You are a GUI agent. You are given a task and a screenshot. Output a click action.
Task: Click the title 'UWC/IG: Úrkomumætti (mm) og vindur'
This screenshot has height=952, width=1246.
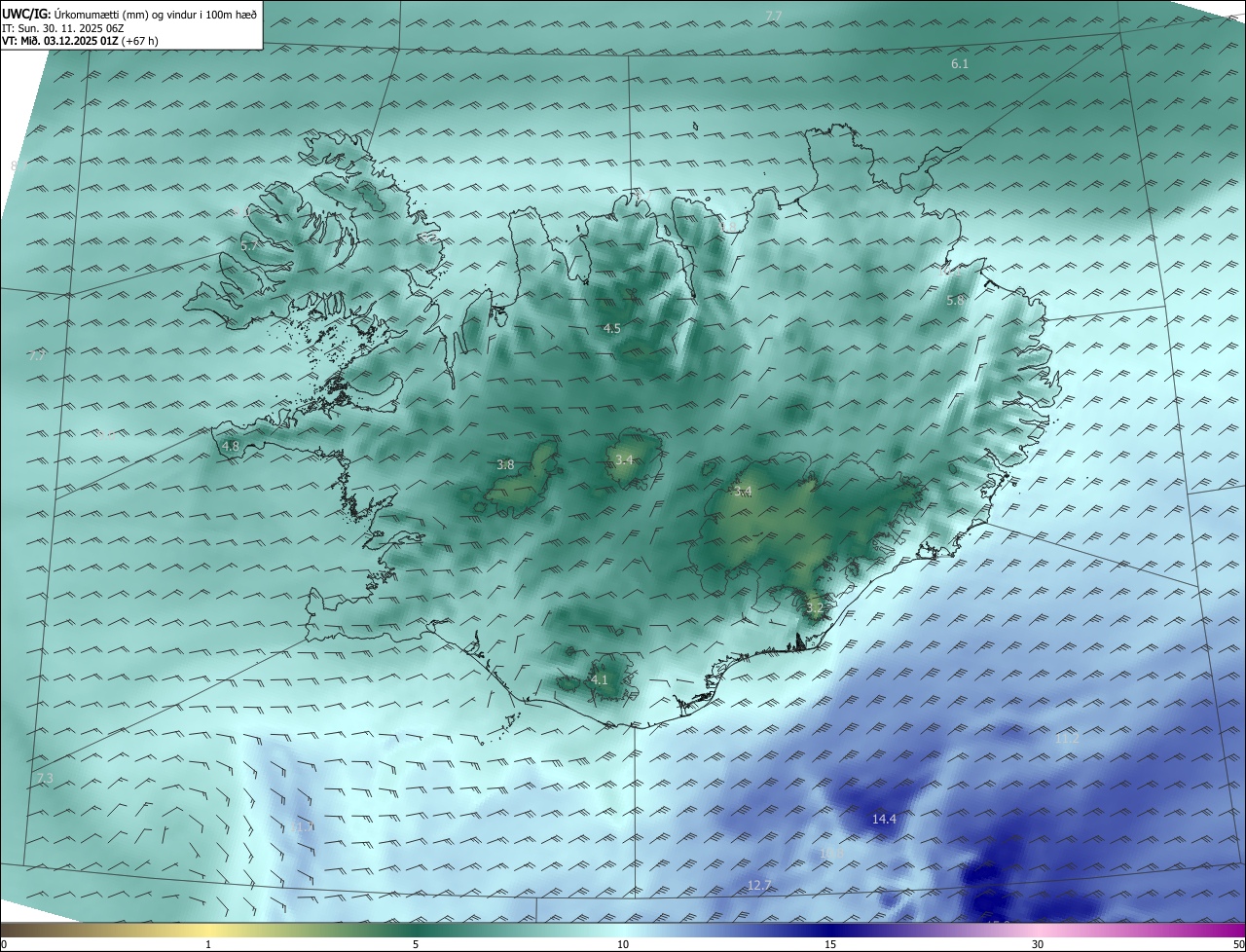coord(129,14)
